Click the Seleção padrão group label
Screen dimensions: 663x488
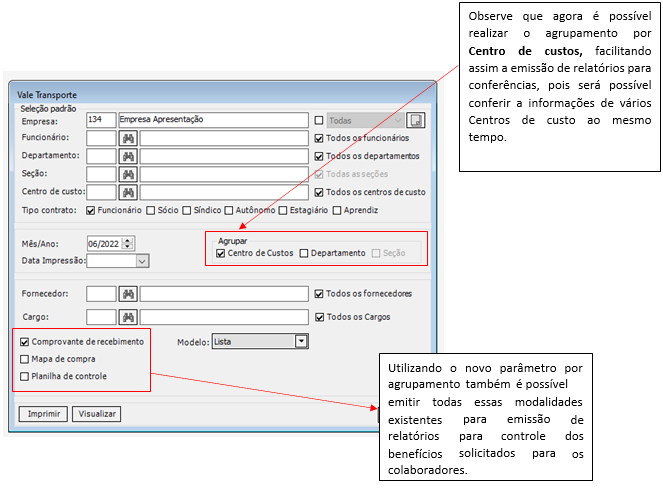[48, 109]
